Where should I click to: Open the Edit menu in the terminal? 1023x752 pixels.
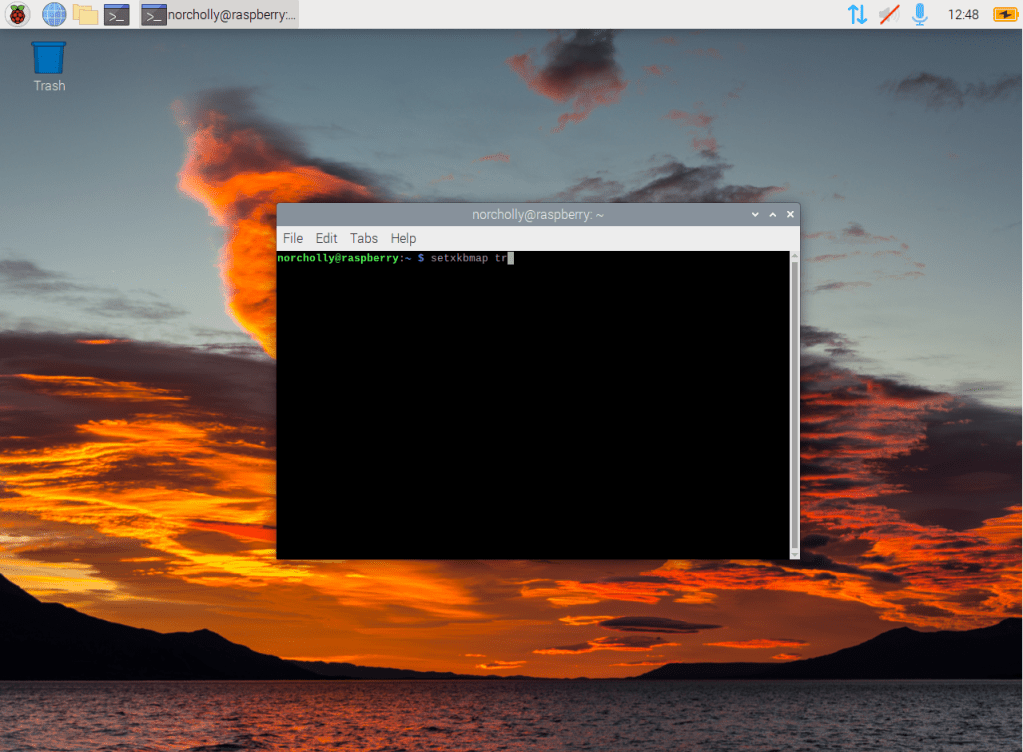326,238
